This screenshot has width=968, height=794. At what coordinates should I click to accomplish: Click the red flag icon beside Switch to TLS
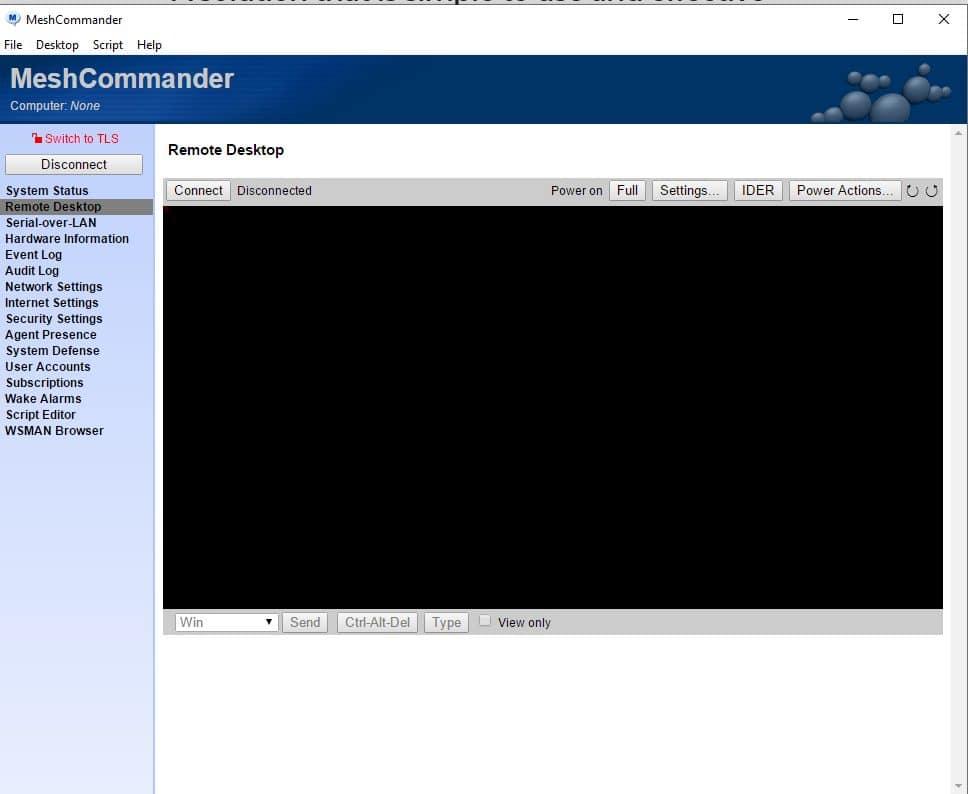tap(37, 138)
